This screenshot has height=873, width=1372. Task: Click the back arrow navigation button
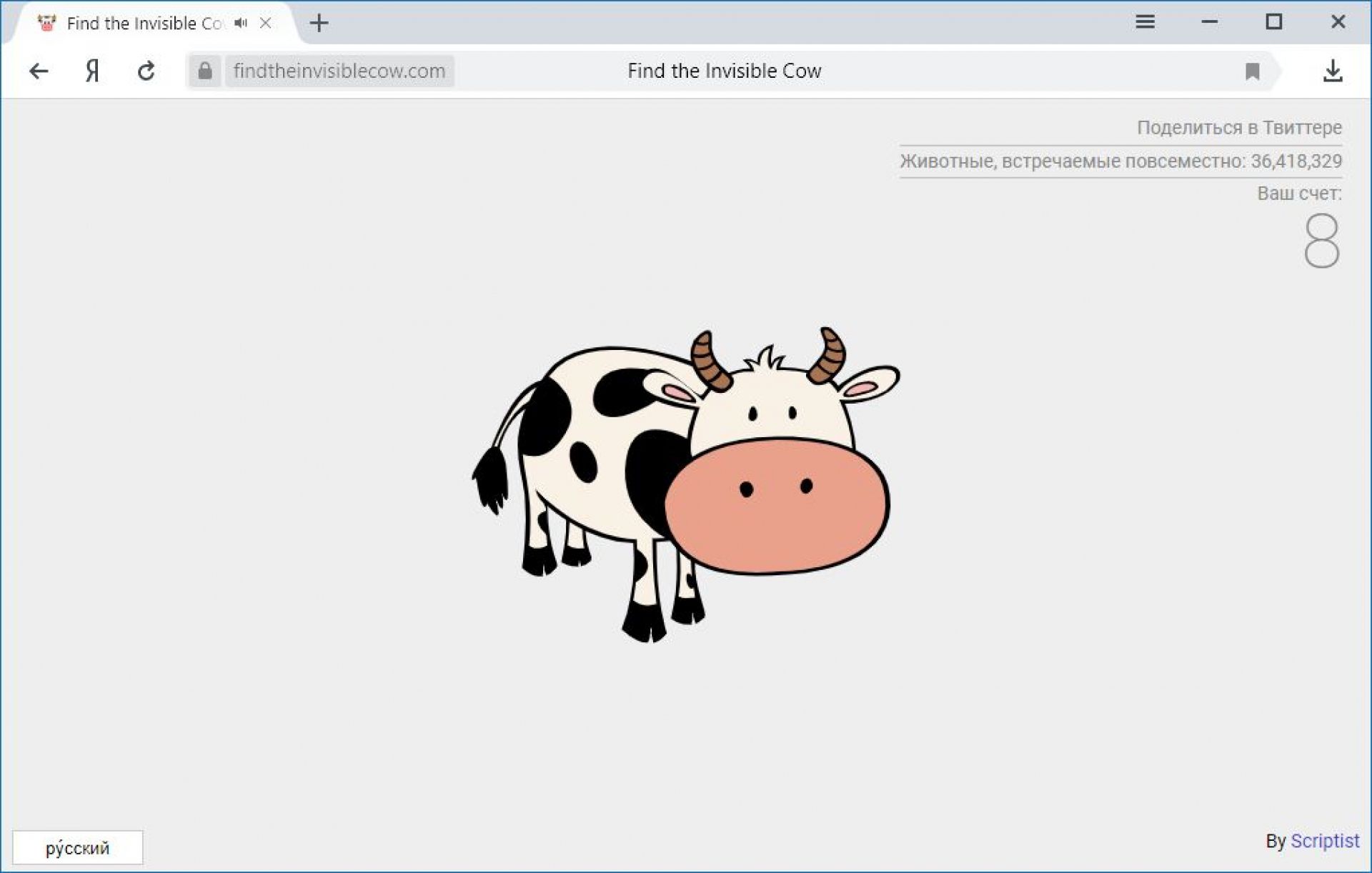click(39, 71)
